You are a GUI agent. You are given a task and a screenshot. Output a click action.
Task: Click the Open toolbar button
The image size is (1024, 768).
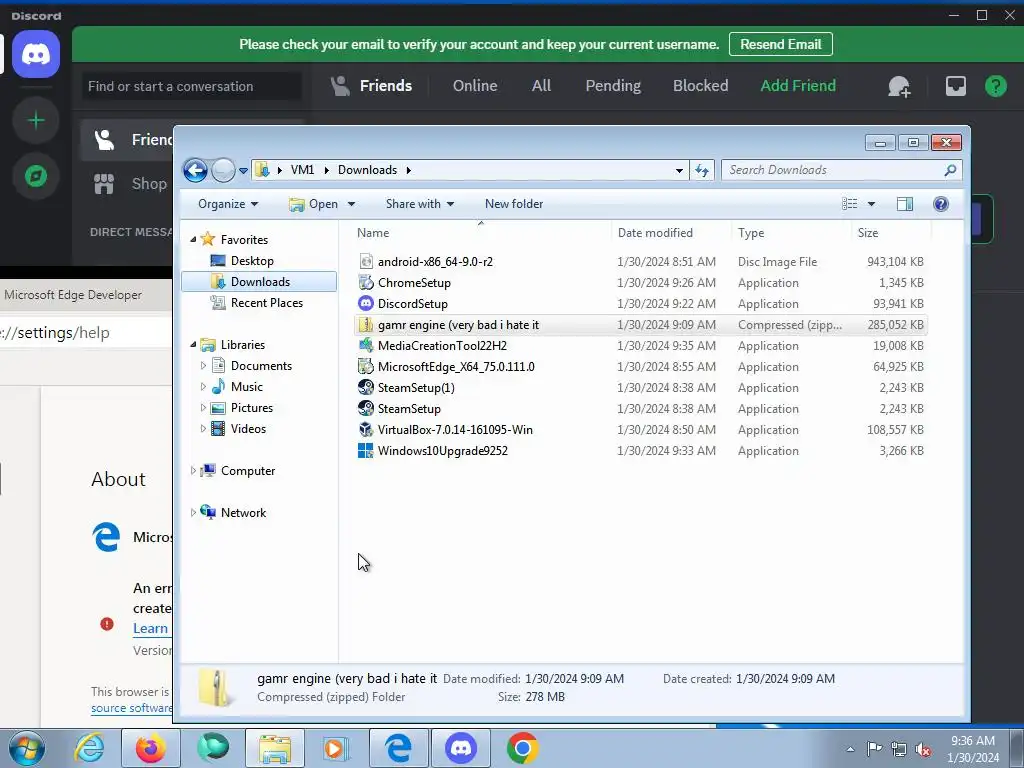[x=313, y=204]
